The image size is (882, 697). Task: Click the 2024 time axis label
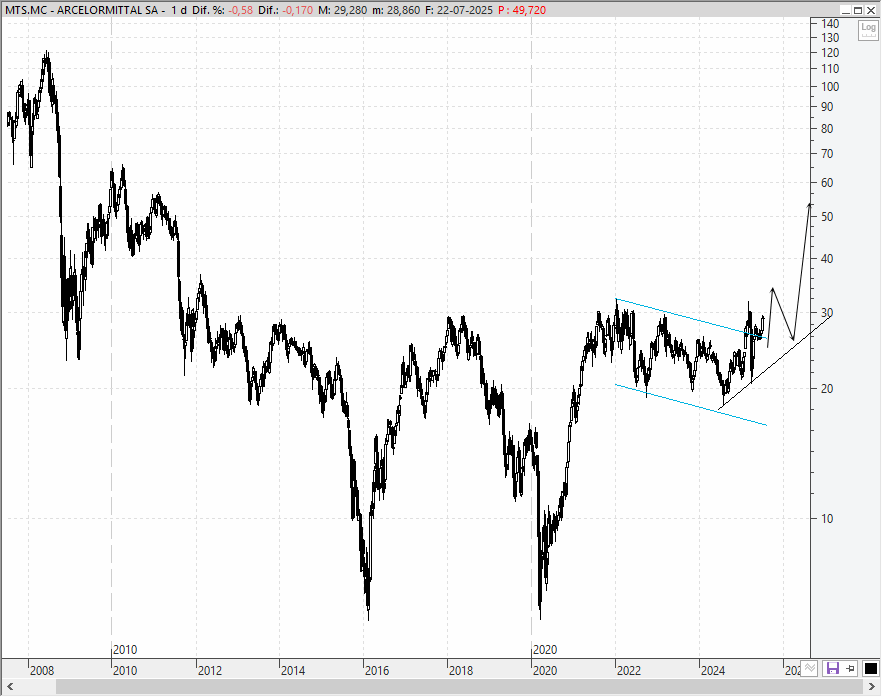point(713,671)
